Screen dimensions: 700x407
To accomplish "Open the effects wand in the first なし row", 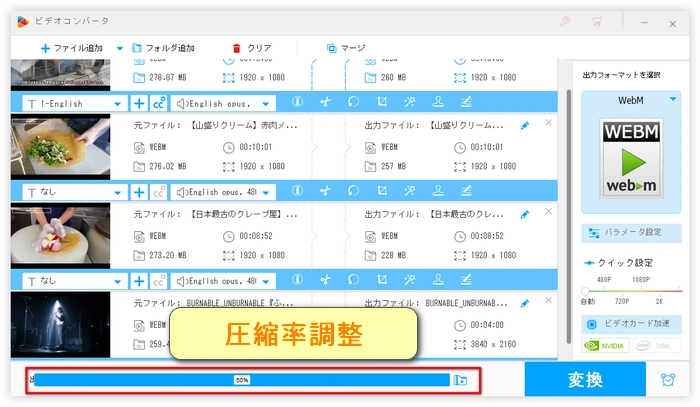I will point(410,191).
